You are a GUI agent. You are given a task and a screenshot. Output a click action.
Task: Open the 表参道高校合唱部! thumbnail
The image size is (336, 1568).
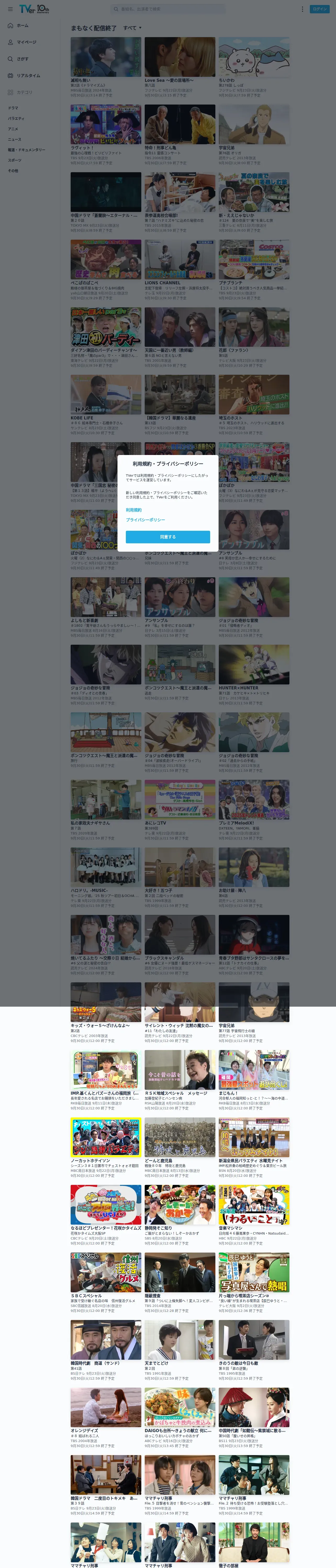(180, 192)
